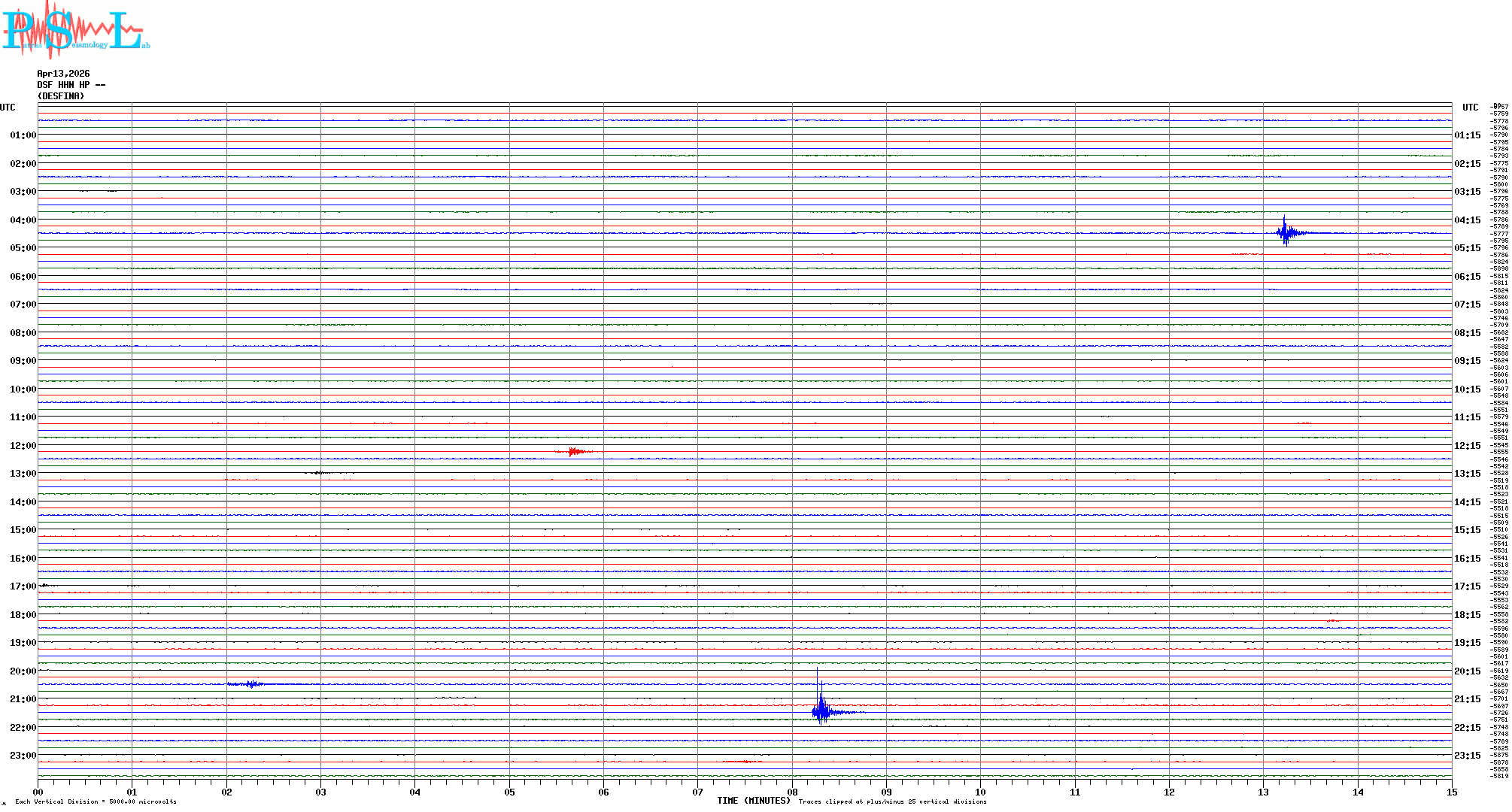Click the blue seismic burst at 04:13

click(x=1286, y=232)
